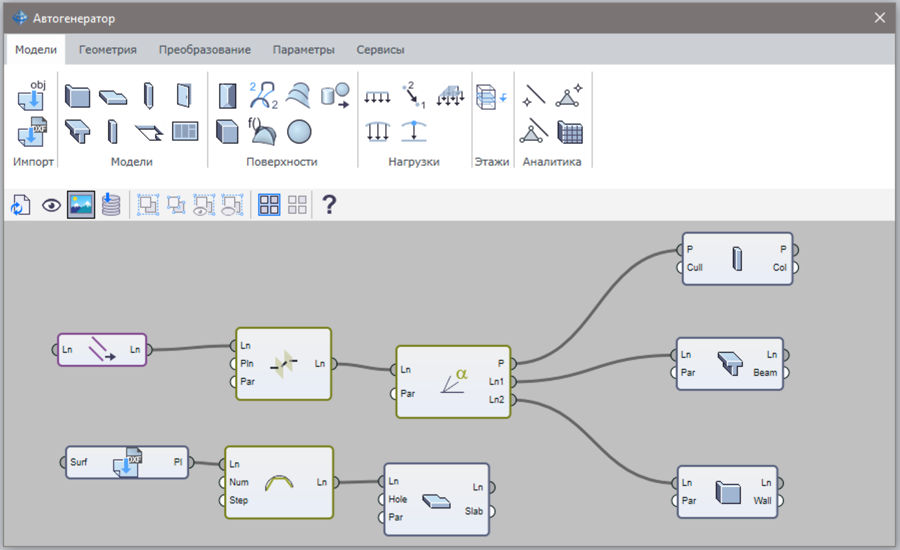Click the Wall node on canvas
Image resolution: width=900 pixels, height=550 pixels.
coord(727,491)
